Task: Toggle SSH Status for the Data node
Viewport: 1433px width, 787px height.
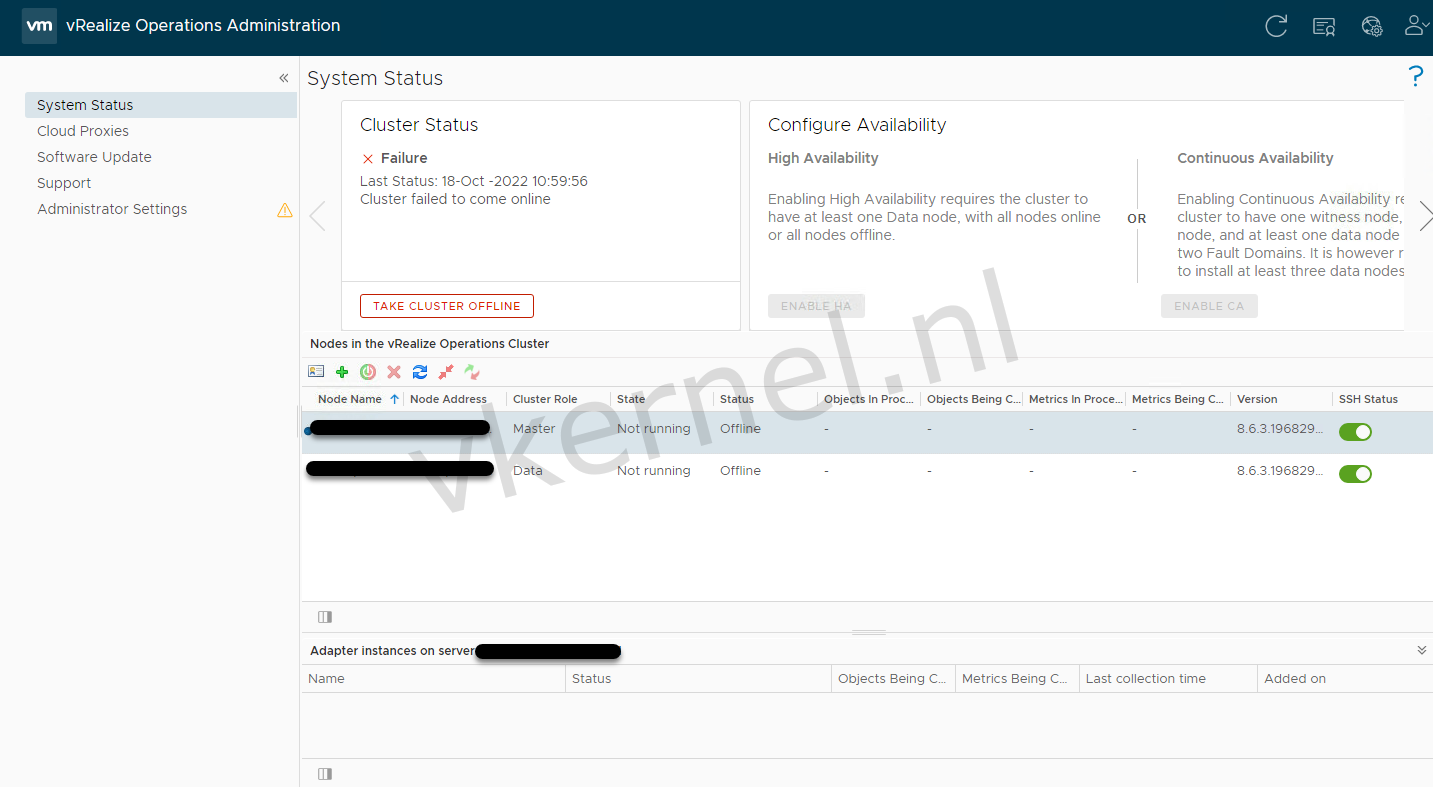Action: click(x=1355, y=473)
